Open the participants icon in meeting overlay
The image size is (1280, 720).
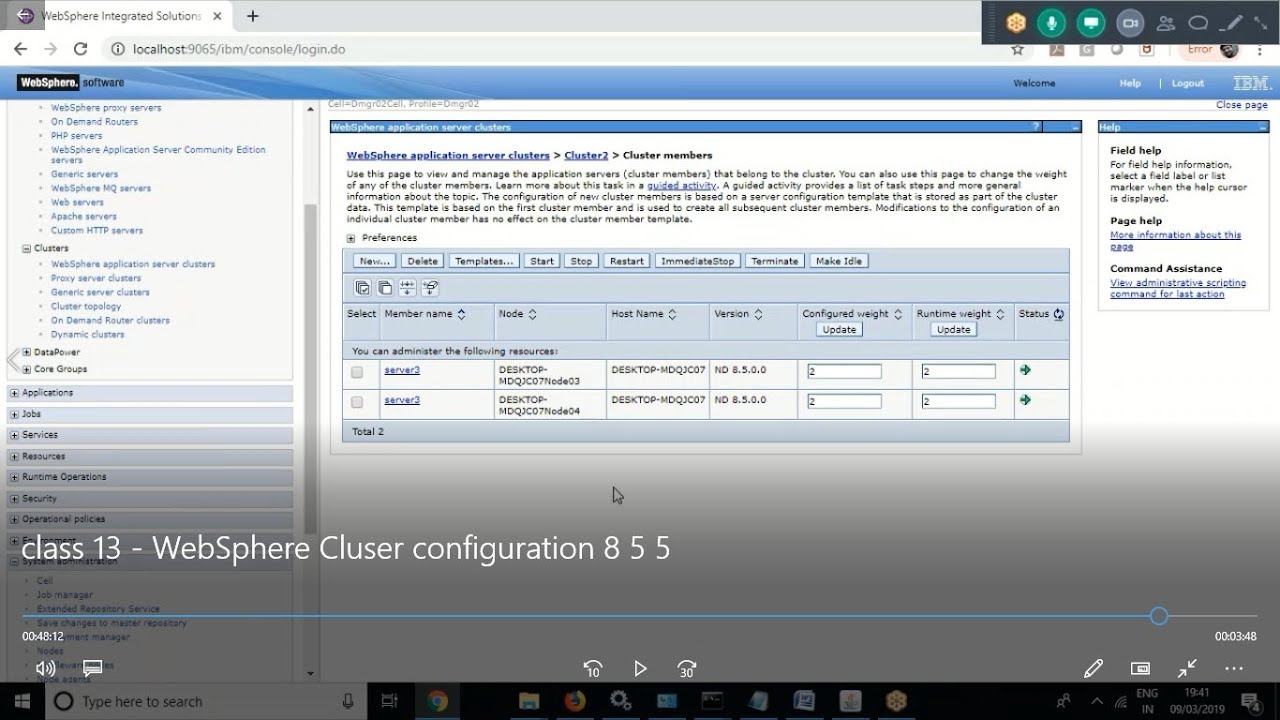tap(1165, 22)
